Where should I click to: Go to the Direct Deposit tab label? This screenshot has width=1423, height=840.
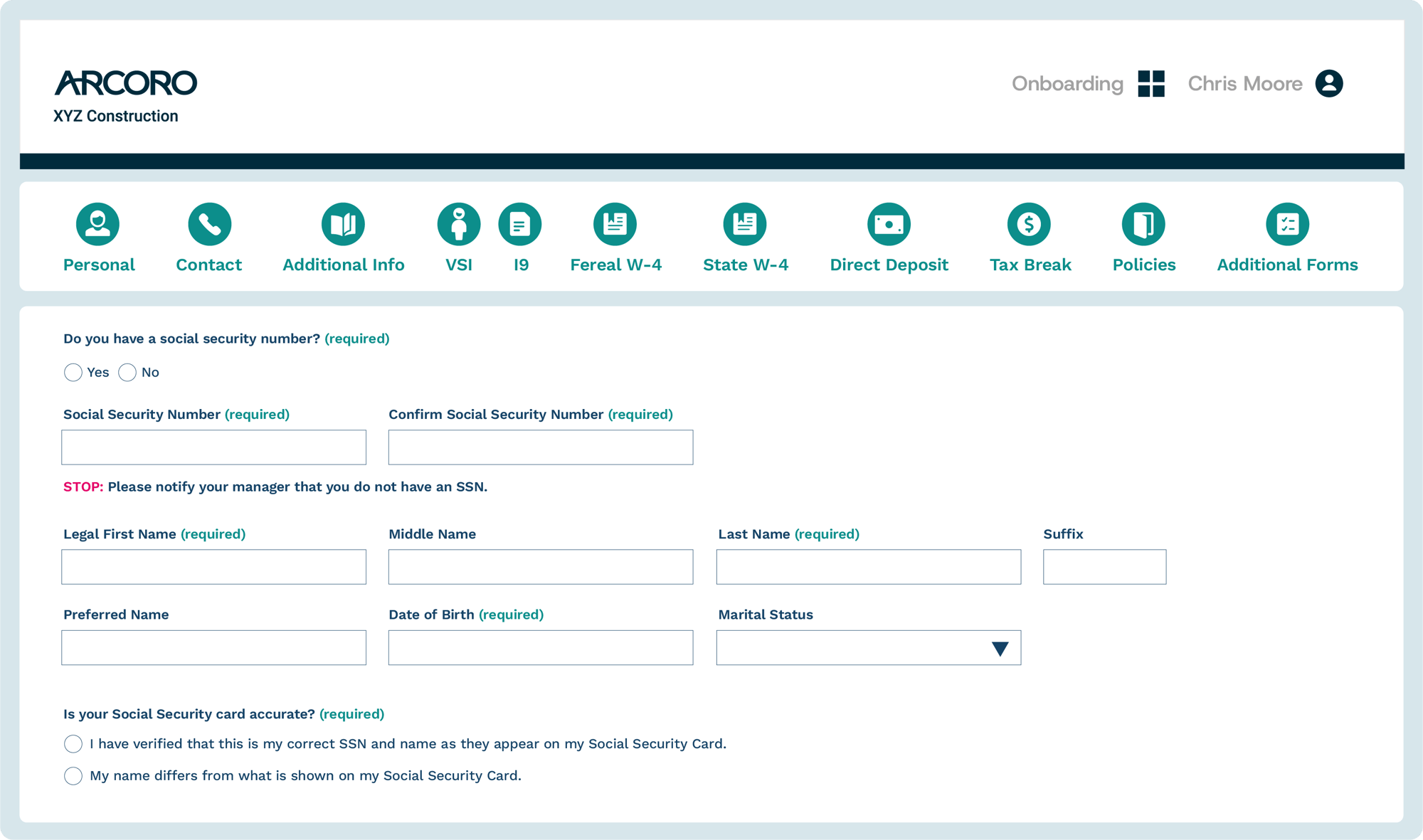tap(889, 265)
